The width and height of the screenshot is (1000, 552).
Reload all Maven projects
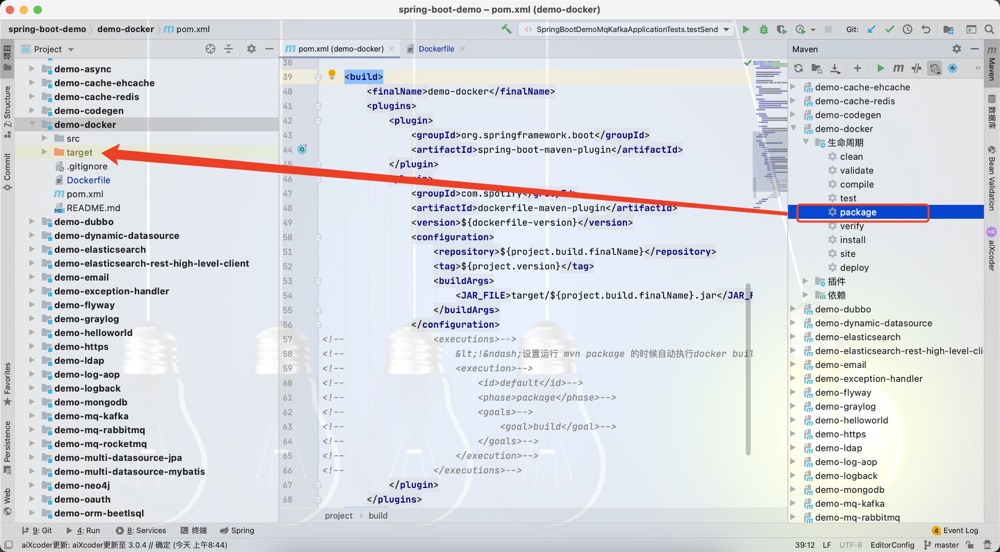798,68
